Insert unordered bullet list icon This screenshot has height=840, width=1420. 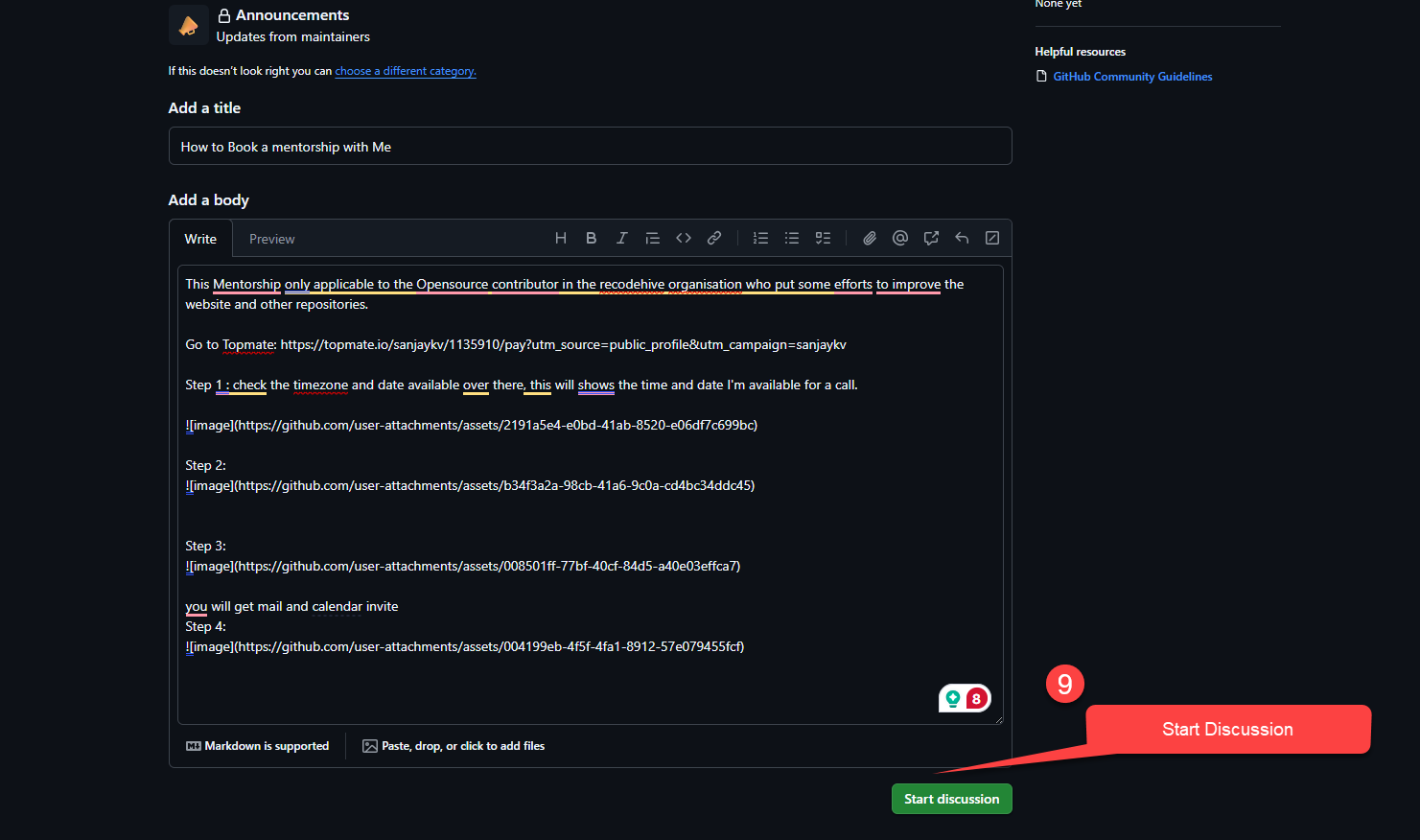pos(792,238)
